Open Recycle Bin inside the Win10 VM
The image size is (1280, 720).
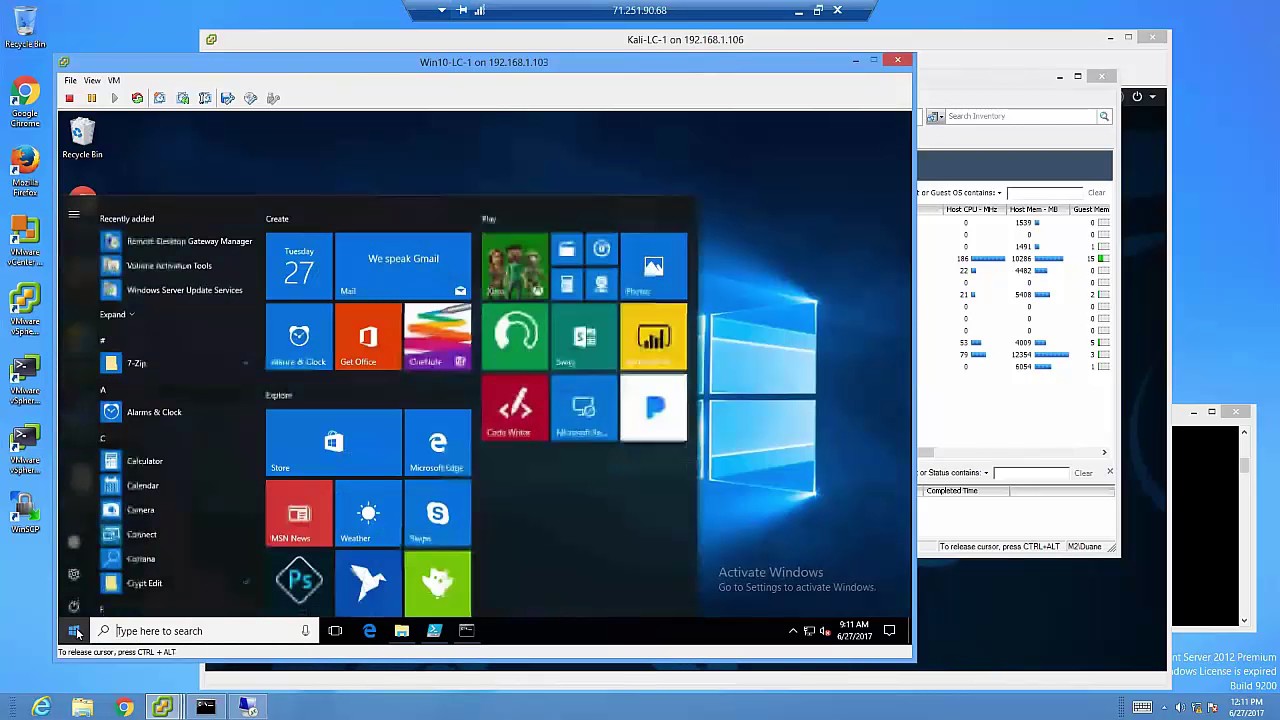[x=82, y=138]
